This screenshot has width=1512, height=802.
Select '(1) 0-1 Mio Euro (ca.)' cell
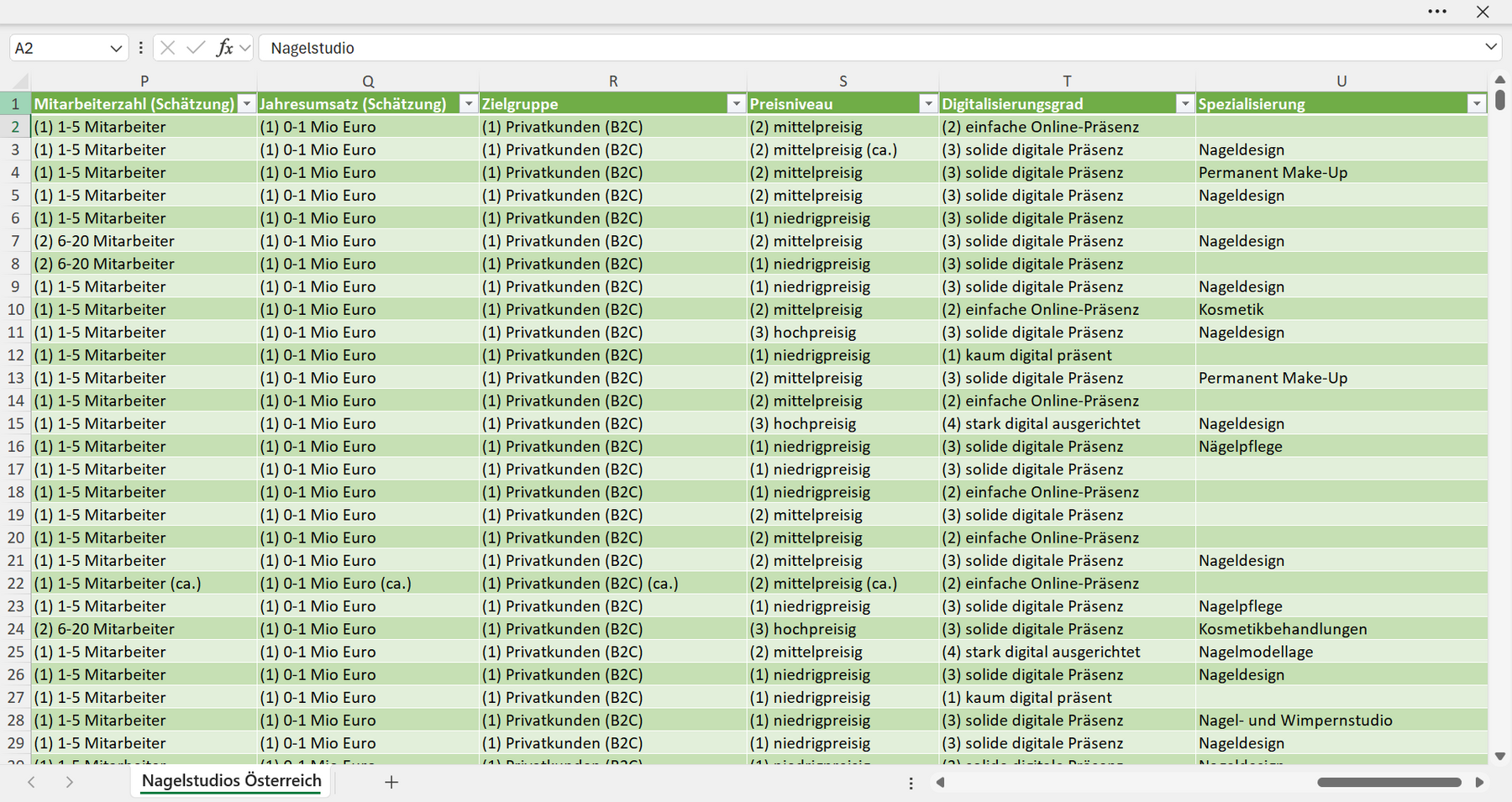coord(368,583)
